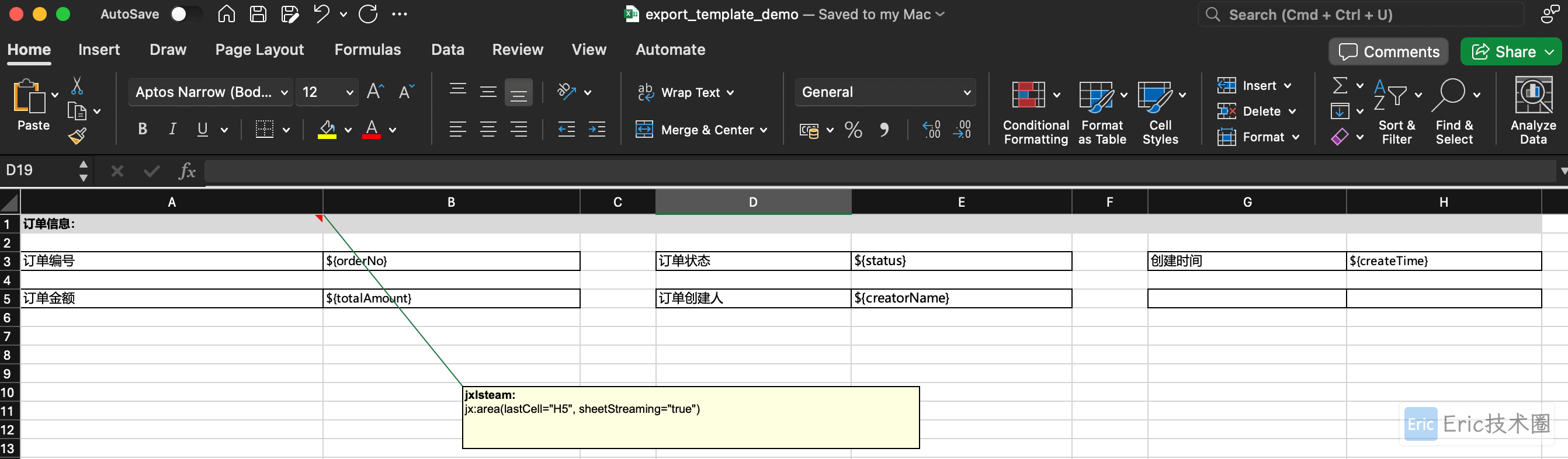Decrease the indent
Viewport: 1568px width, 459px height.
pyautogui.click(x=566, y=129)
